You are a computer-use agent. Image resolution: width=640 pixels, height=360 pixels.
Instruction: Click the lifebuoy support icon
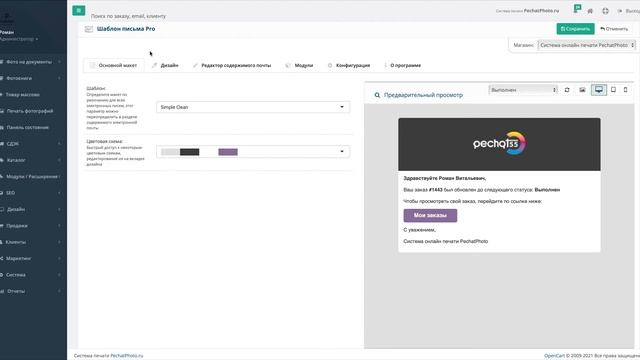click(x=605, y=11)
